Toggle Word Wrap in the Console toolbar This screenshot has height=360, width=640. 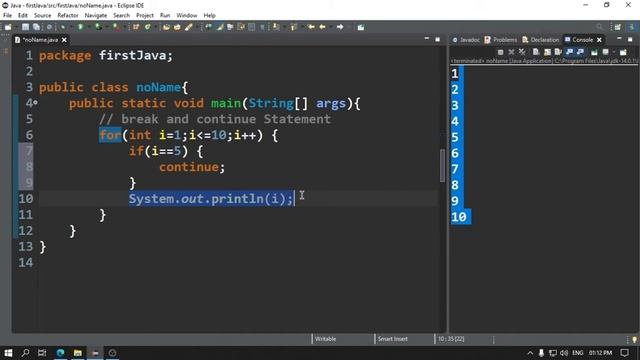click(x=558, y=52)
